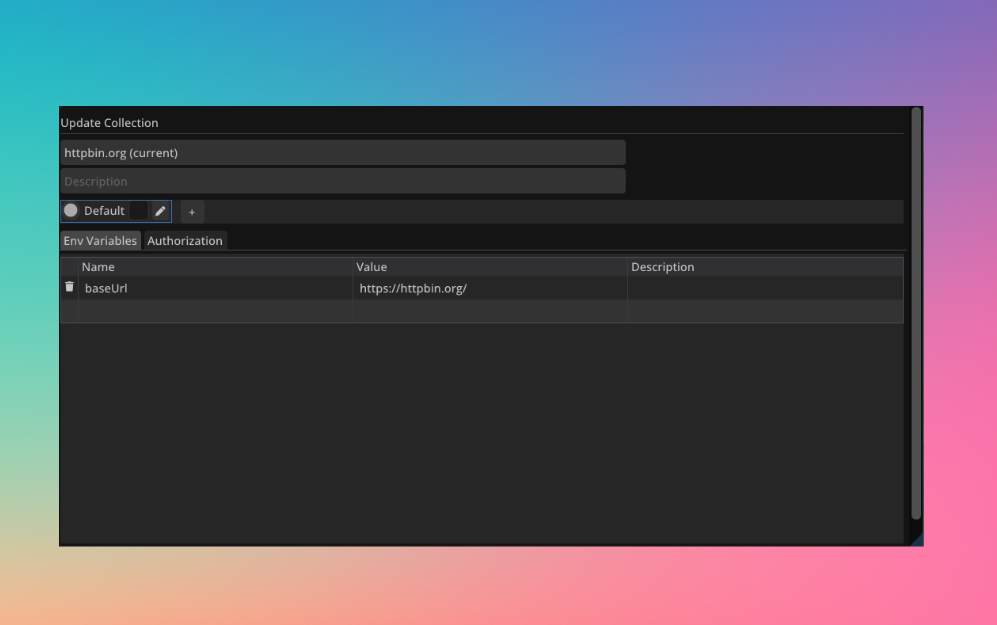Delete the baseUrl variable via trash icon
The width and height of the screenshot is (997, 625).
[69, 287]
